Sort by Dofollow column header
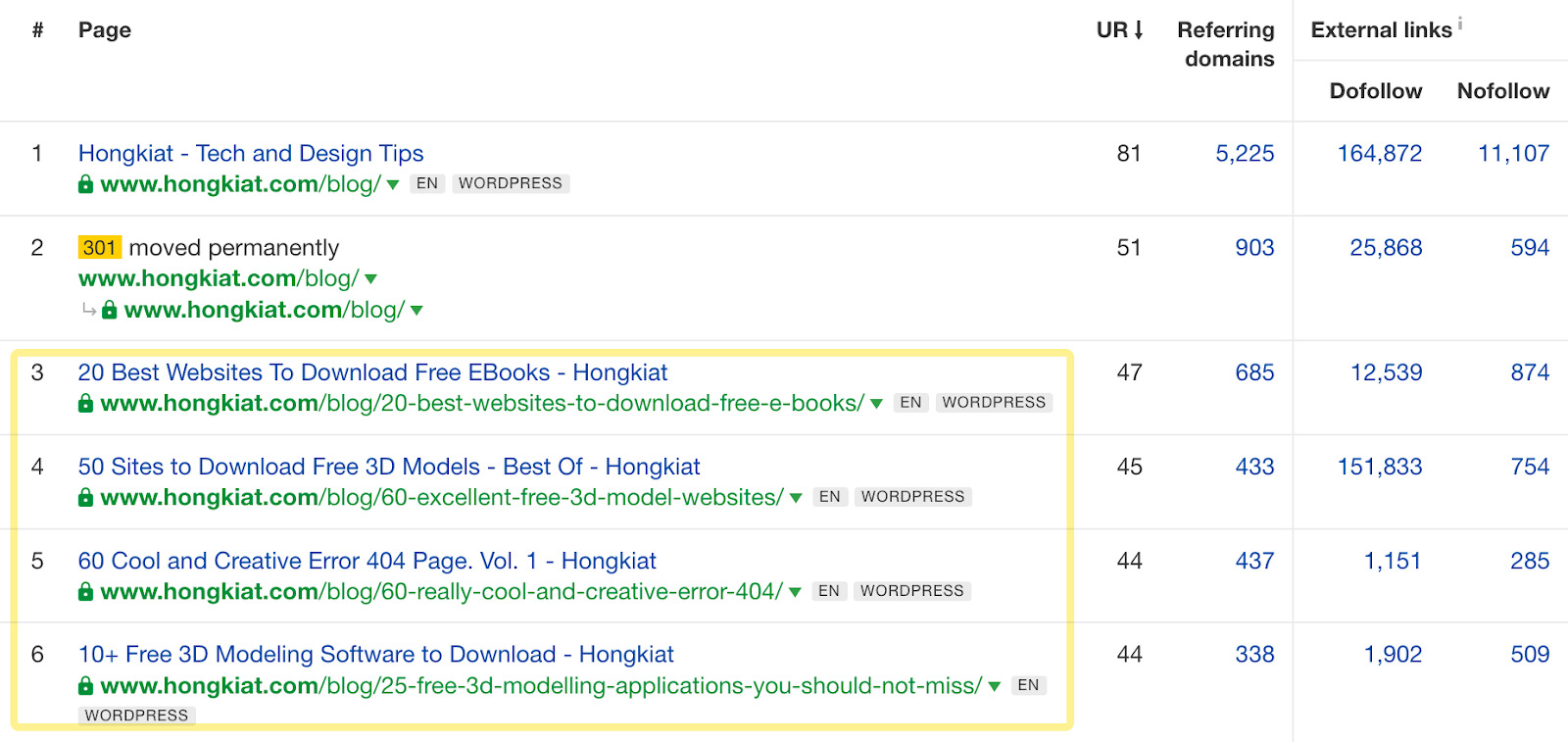Viewport: 1568px width, 742px height. tap(1375, 91)
